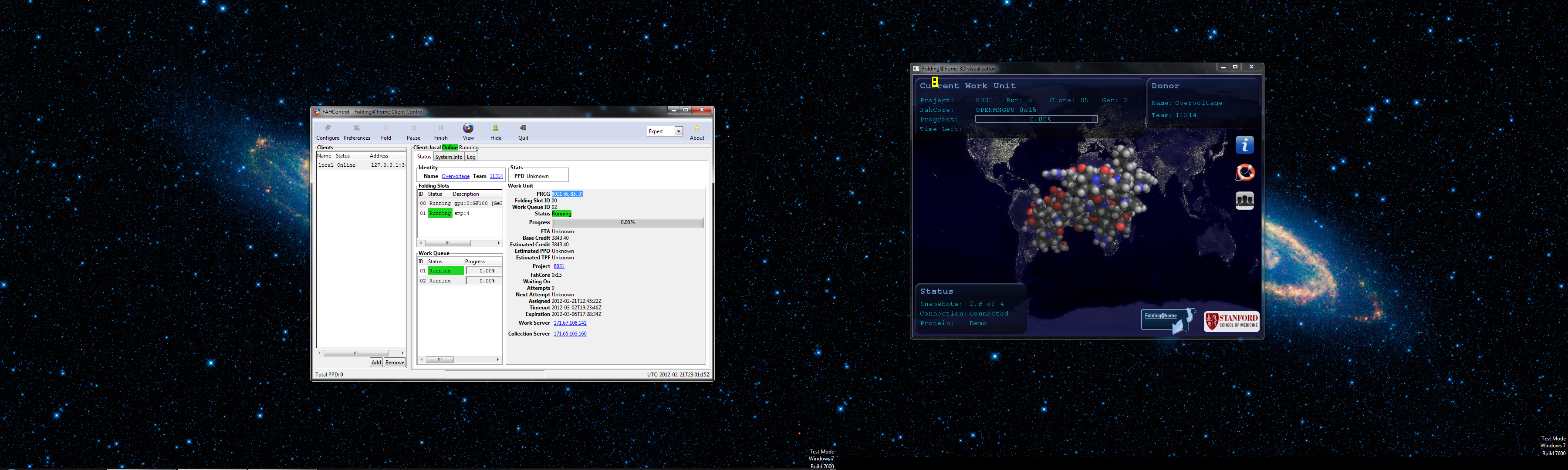Click the PRCG field "8031 (6, 85, 3)"
The image size is (1568, 470).
click(x=567, y=194)
